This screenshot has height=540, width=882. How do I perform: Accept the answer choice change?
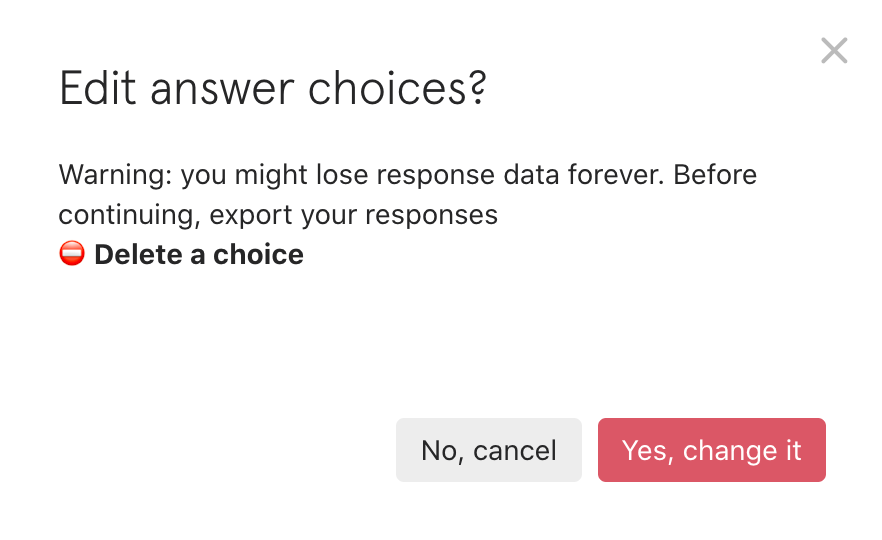(712, 450)
